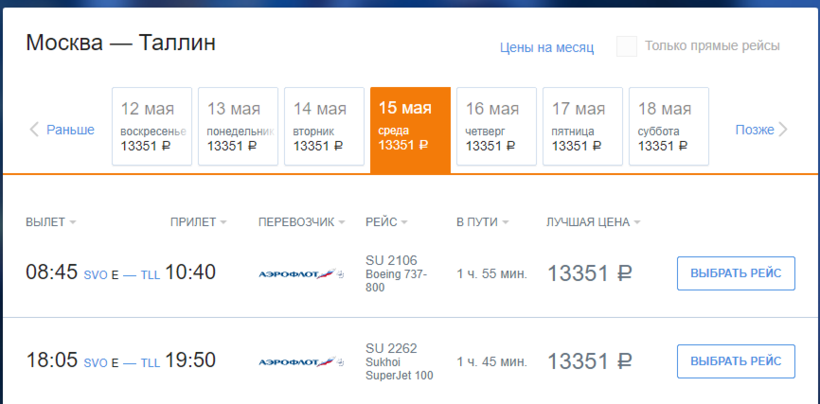
Task: Click Aeroflot logo for flight SU 2106
Action: pyautogui.click(x=300, y=274)
